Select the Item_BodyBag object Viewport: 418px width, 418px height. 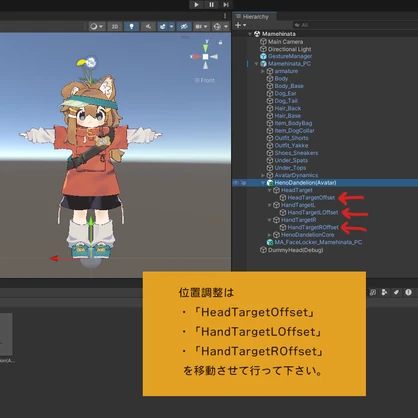coord(293,123)
